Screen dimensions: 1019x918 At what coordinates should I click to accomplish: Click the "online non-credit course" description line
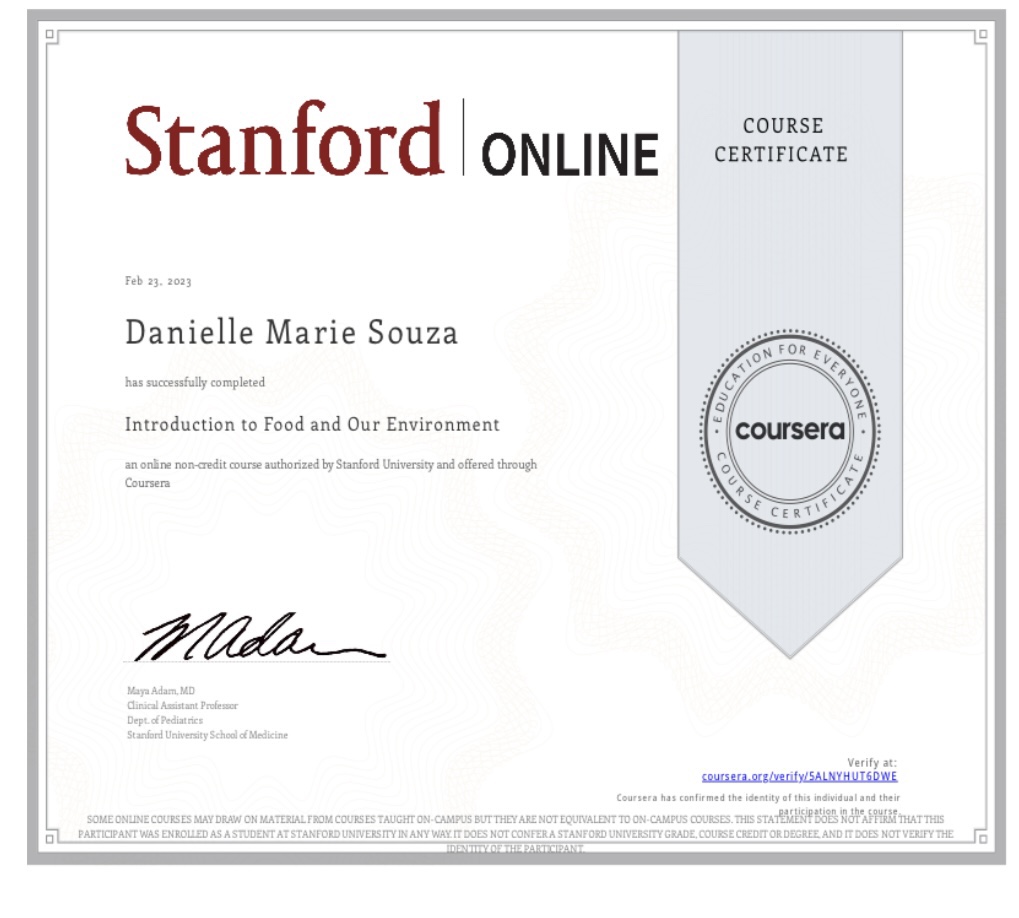tap(330, 465)
